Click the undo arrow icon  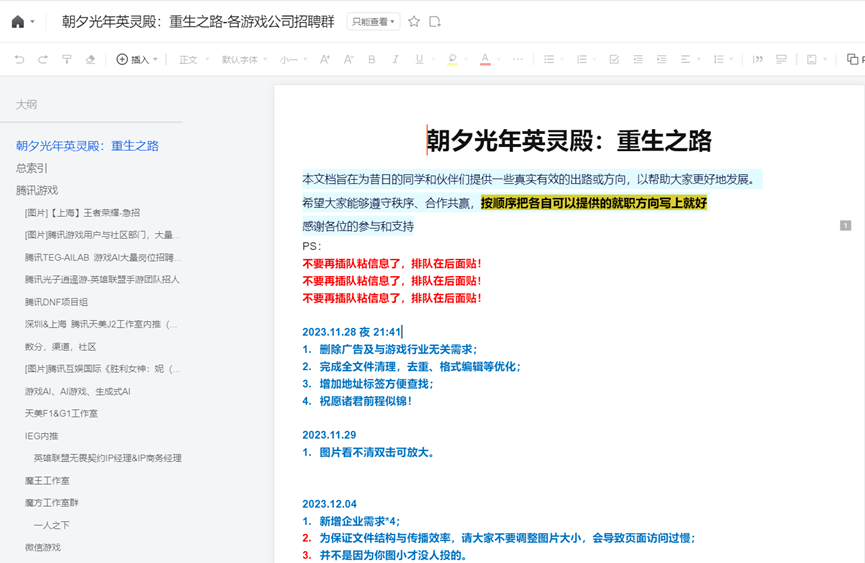coord(19,60)
